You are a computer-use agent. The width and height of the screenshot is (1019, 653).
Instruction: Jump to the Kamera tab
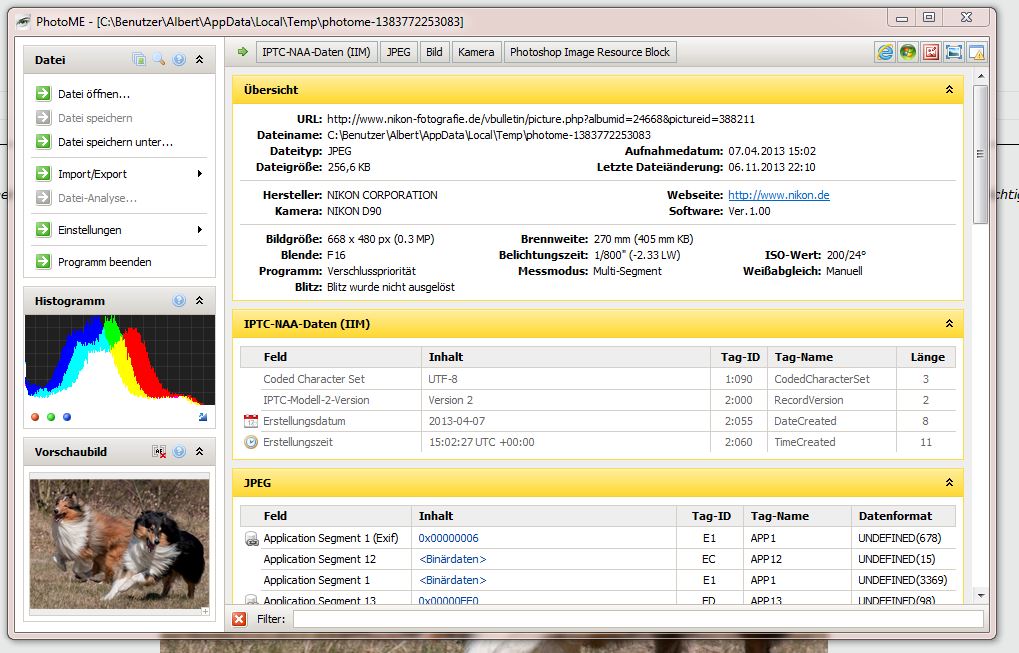pos(476,52)
